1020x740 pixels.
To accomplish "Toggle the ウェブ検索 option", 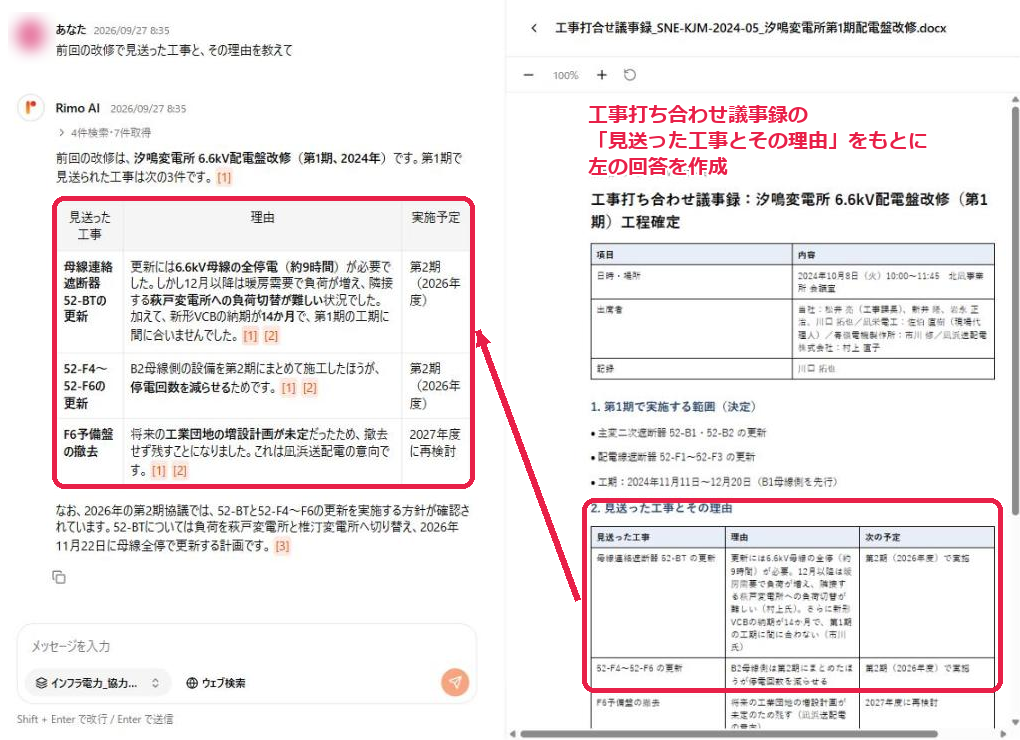I will (x=216, y=683).
